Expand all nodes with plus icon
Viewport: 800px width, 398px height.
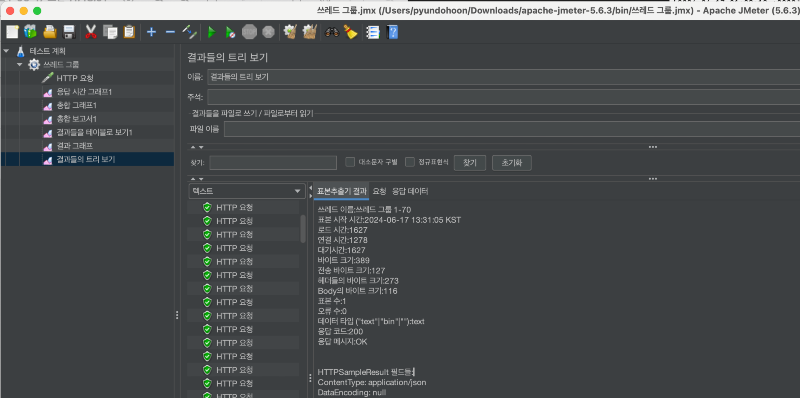pos(151,32)
